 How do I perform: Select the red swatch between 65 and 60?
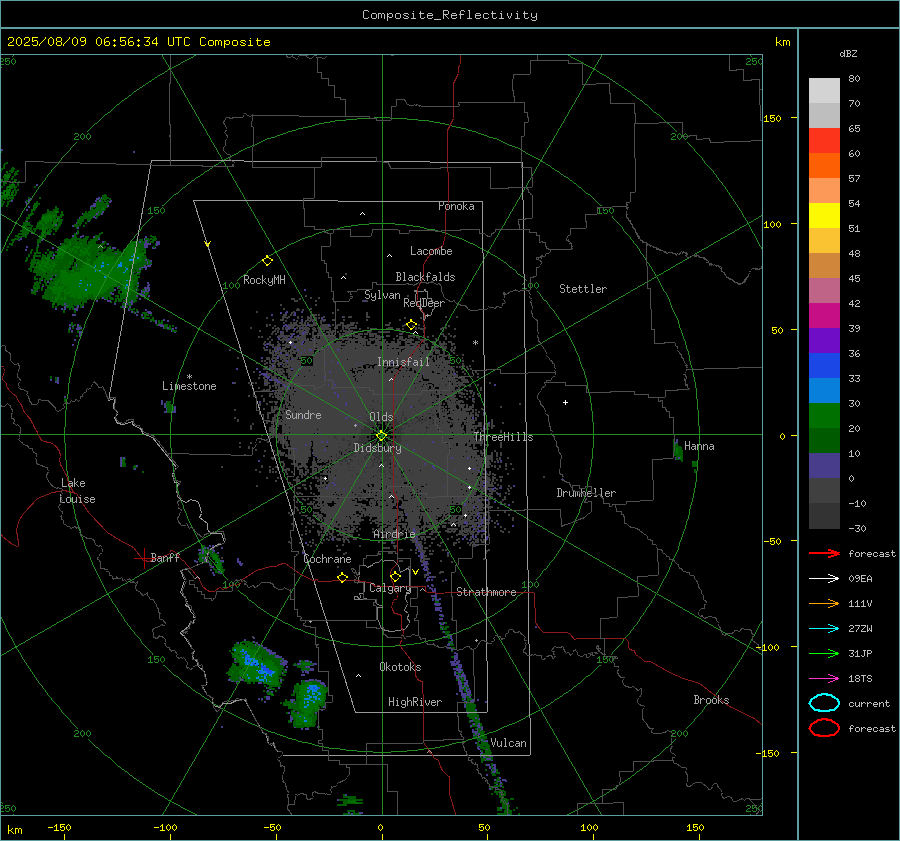point(824,141)
